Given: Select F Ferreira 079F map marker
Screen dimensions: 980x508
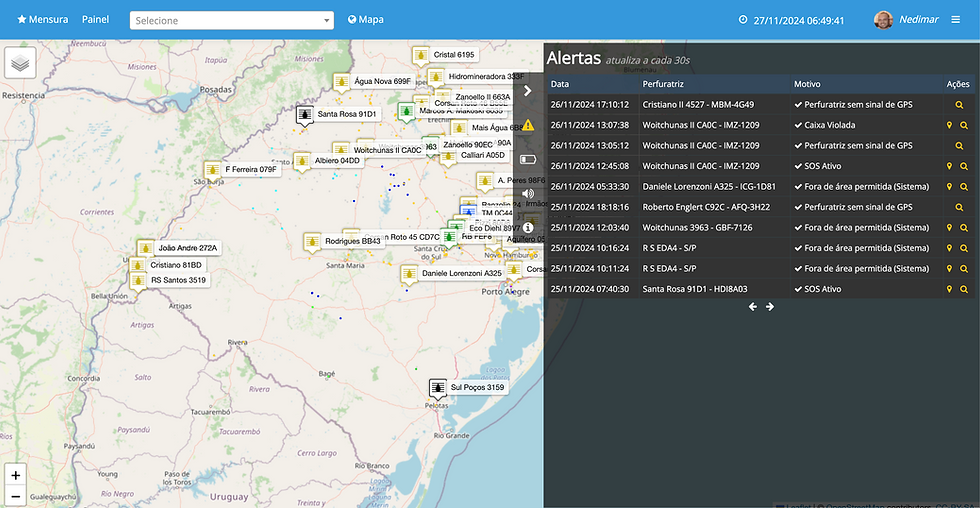Looking at the screenshot, I should coord(212,170).
